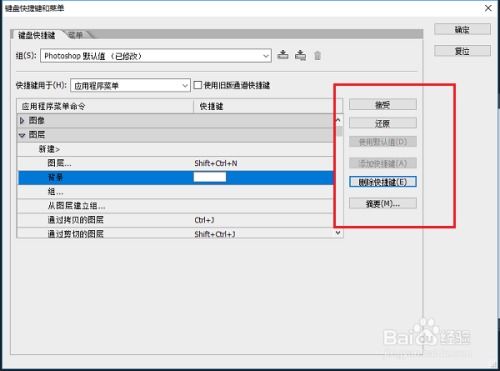The height and width of the screenshot is (371, 500).
Task: Click 删除快捷键(E) button
Action: point(383,182)
